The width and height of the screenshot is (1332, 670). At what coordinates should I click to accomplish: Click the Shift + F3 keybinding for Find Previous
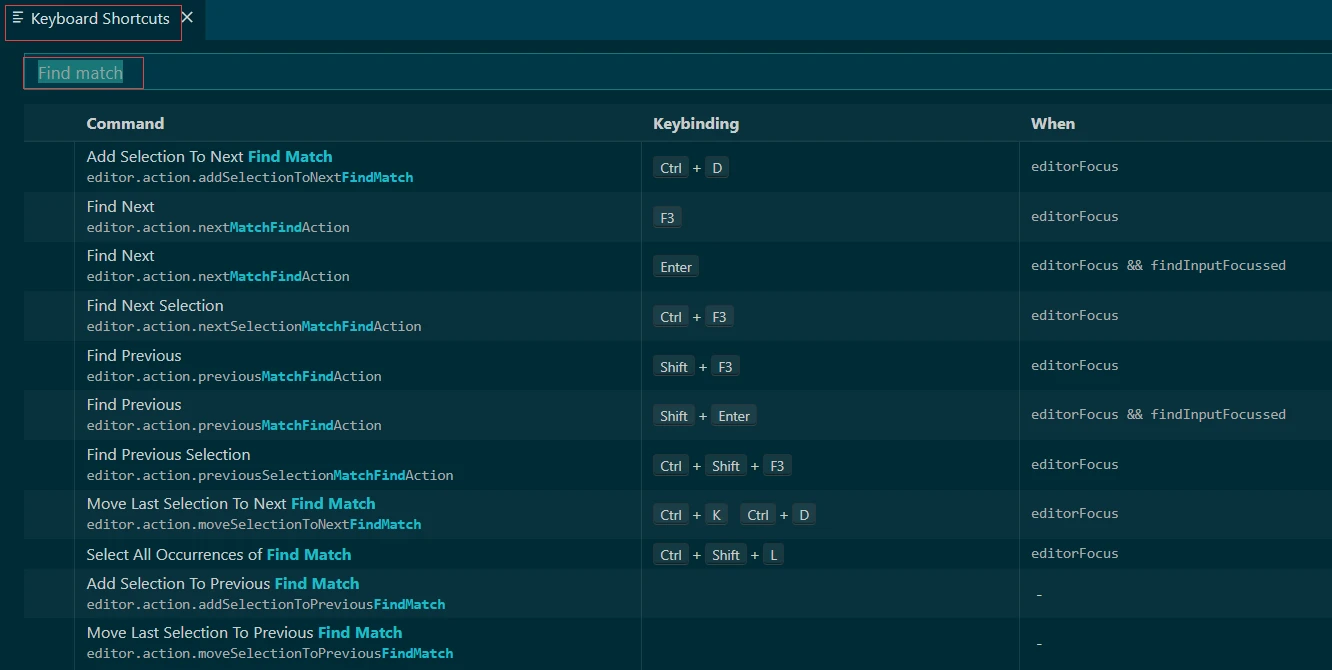click(696, 367)
